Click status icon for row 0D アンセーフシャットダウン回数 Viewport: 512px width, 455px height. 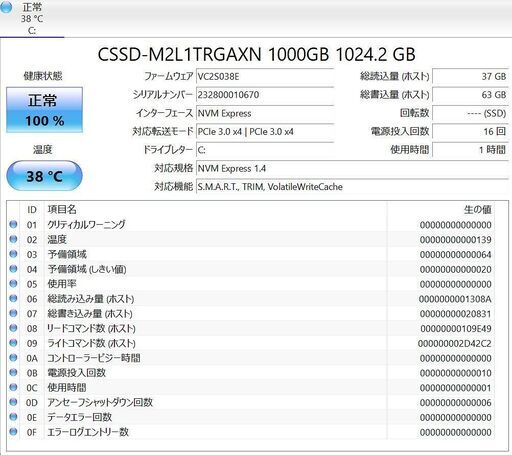pyautogui.click(x=13, y=402)
